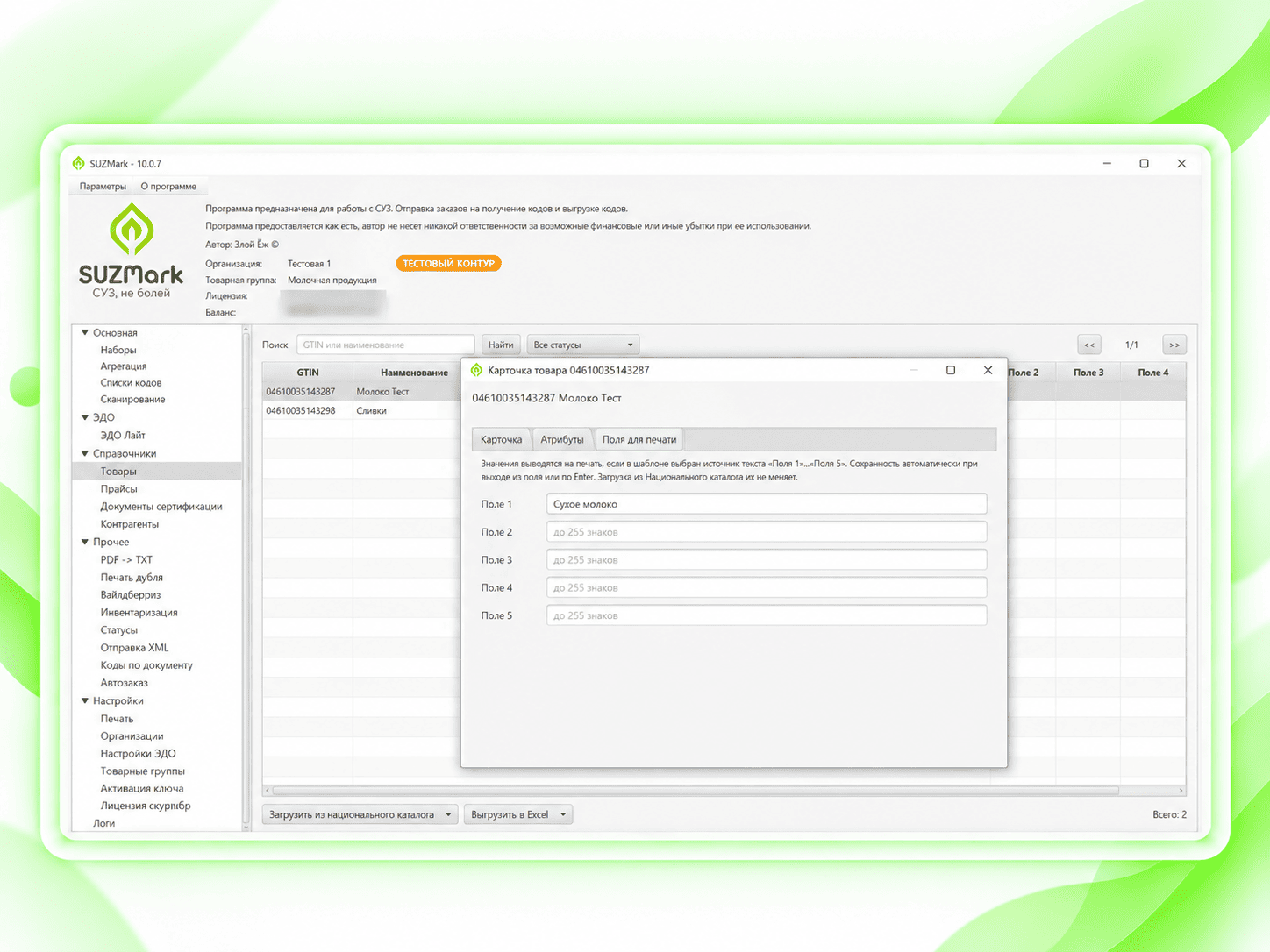Click the Поле 4 input field

click(x=767, y=587)
